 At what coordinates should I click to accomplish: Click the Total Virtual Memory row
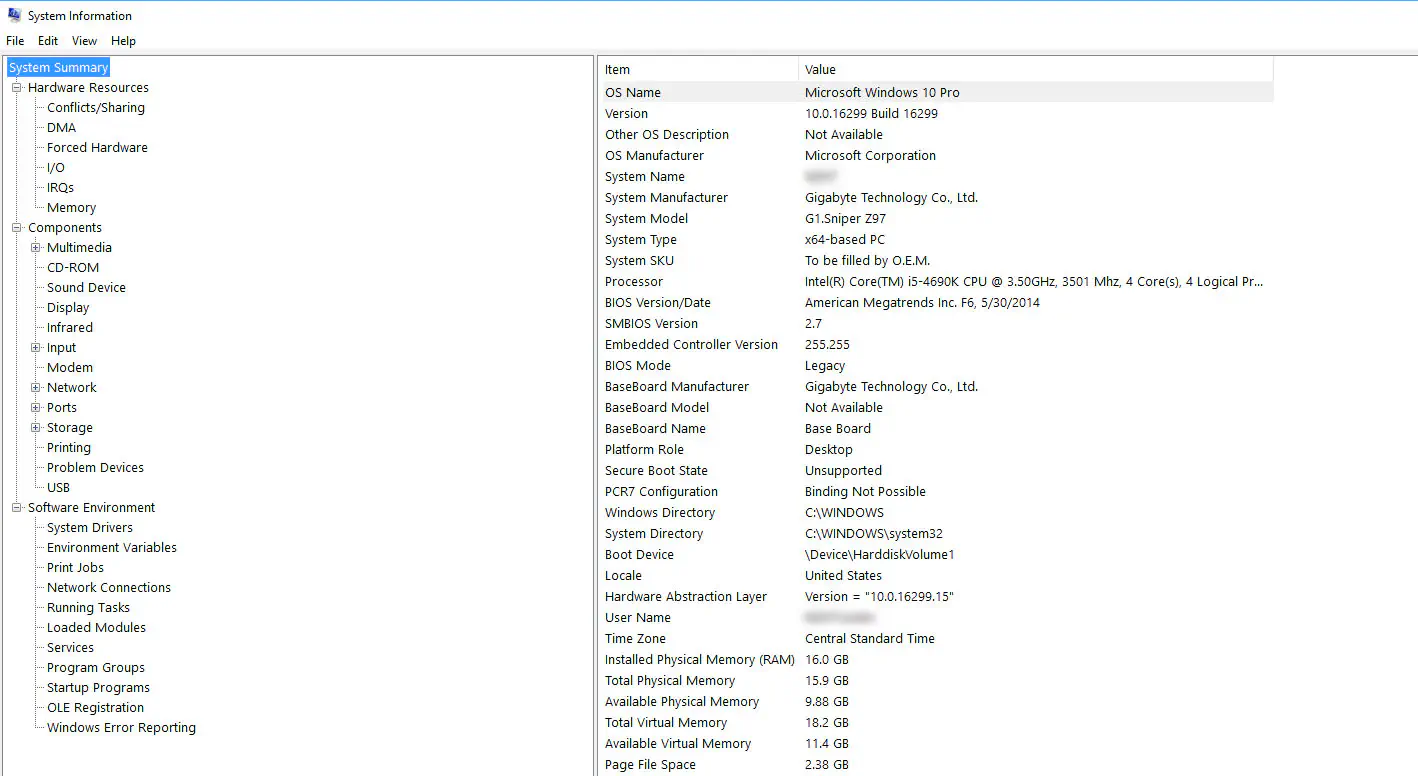pyautogui.click(x=936, y=722)
